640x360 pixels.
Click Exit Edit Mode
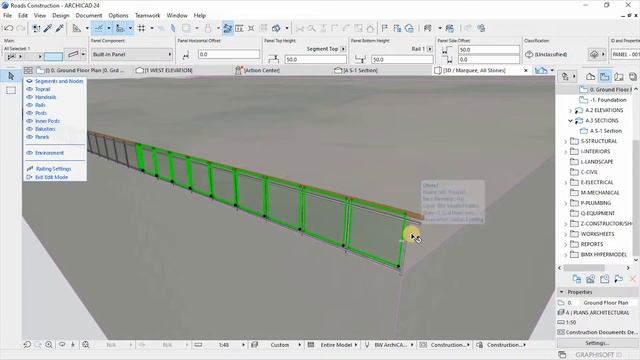(x=51, y=177)
